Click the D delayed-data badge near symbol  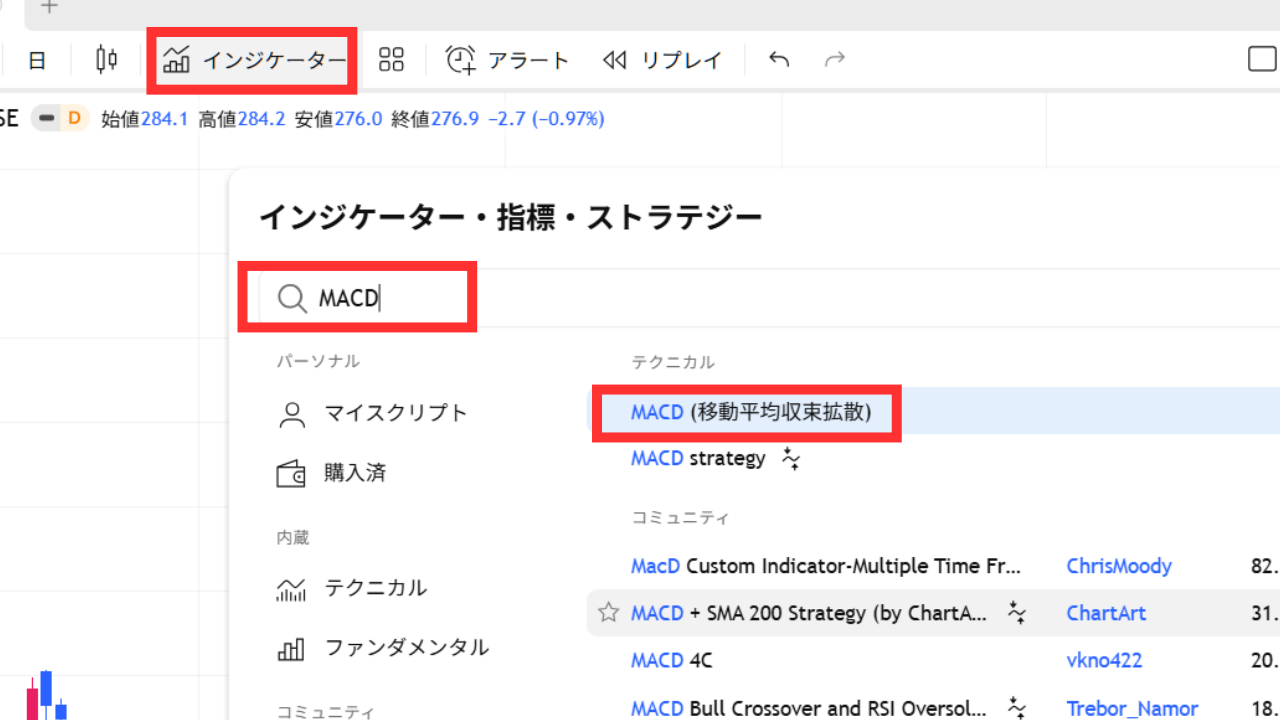coord(74,119)
